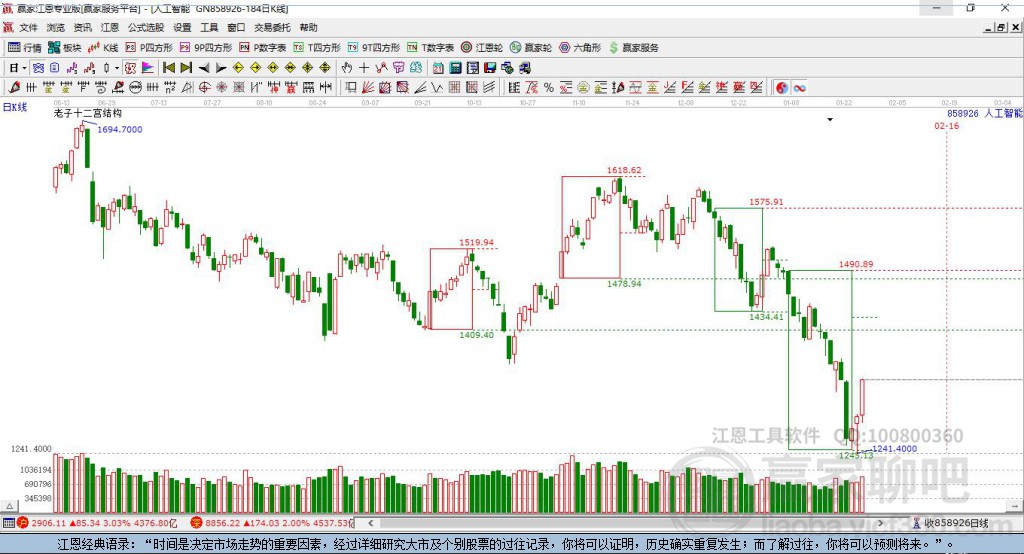Select the red crosshair circle tool
Viewport: 1024px width, 554px height.
(204, 87)
